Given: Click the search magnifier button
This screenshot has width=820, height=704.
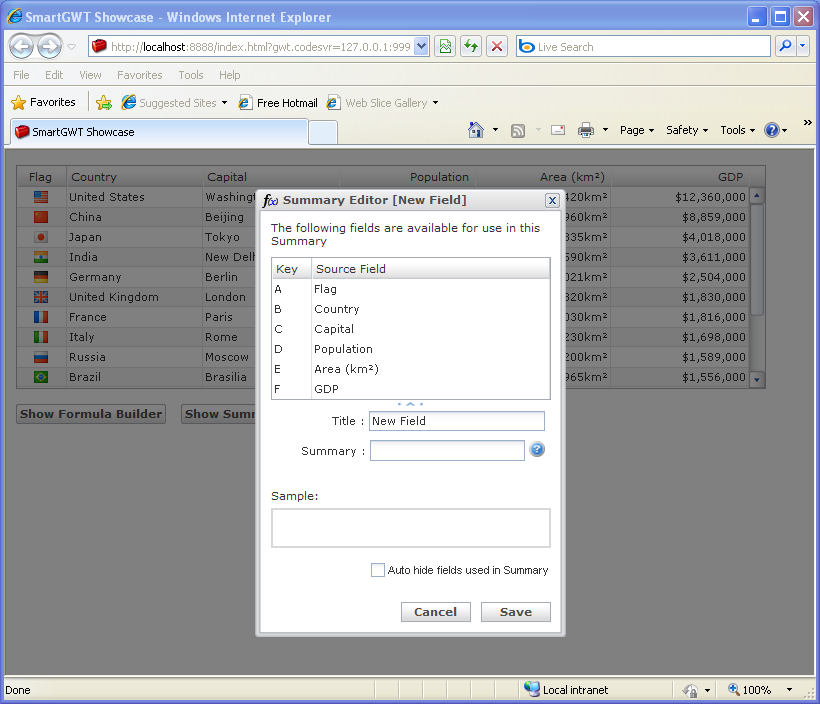Looking at the screenshot, I should 785,46.
